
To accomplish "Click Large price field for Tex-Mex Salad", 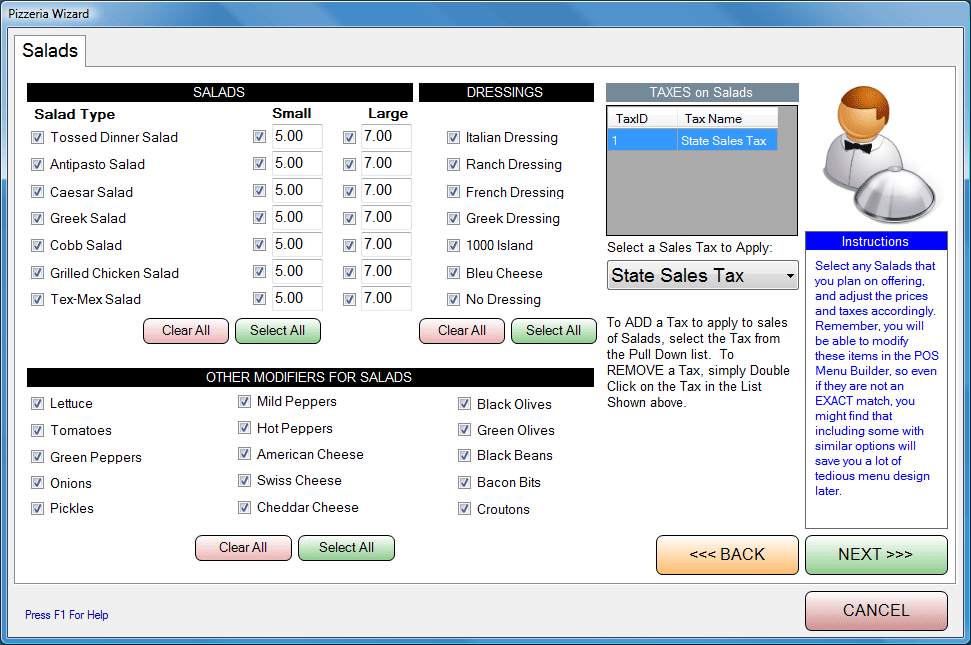I will (386, 299).
